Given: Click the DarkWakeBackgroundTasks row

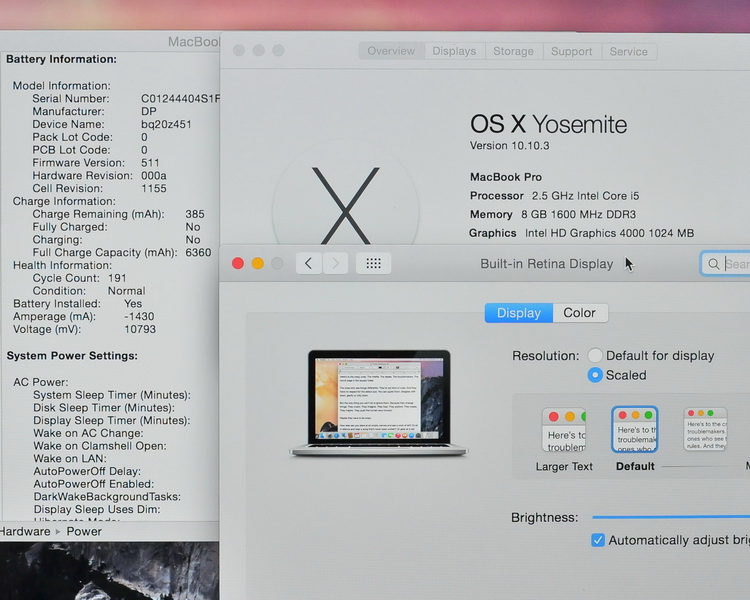Looking at the screenshot, I should tap(107, 497).
